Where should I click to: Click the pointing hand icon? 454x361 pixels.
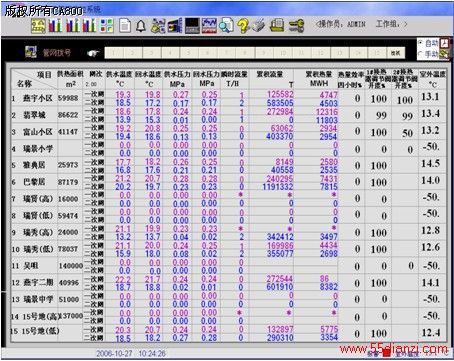click(93, 53)
